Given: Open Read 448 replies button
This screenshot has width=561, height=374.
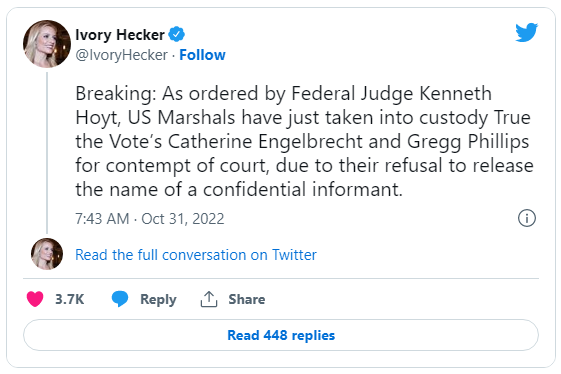Looking at the screenshot, I should click(x=281, y=335).
